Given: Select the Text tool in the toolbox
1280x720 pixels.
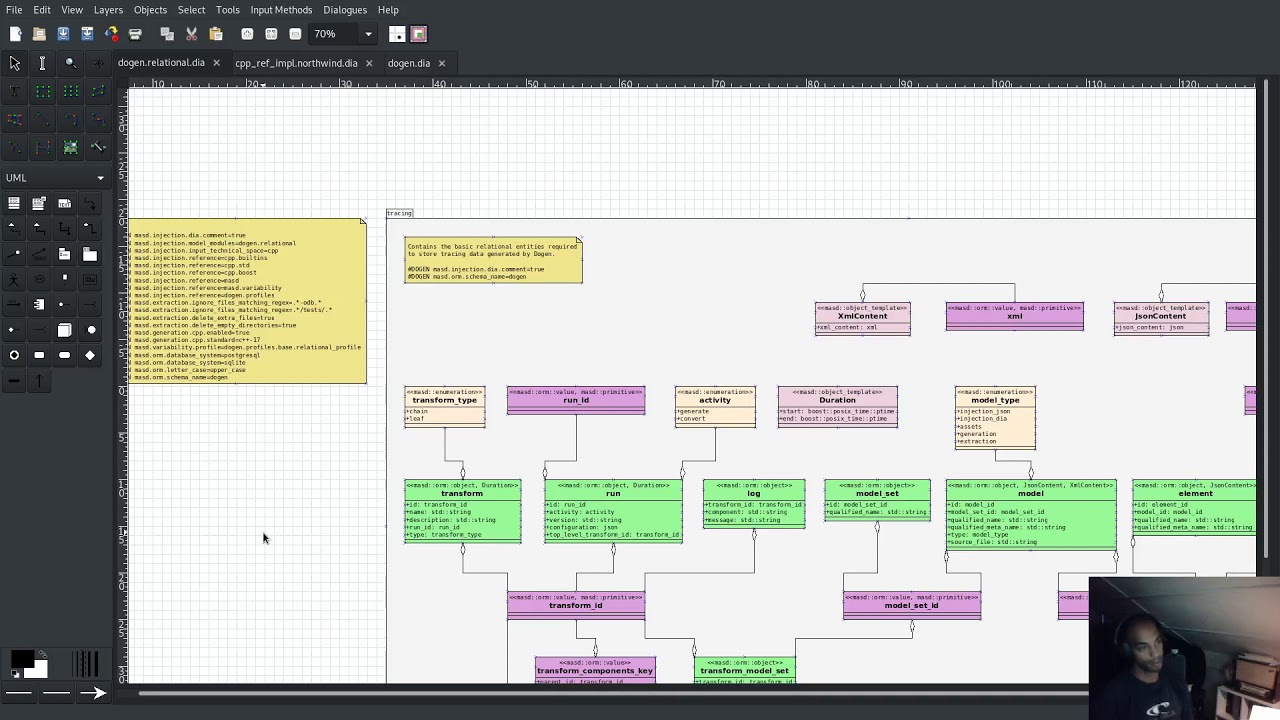Looking at the screenshot, I should coord(15,91).
